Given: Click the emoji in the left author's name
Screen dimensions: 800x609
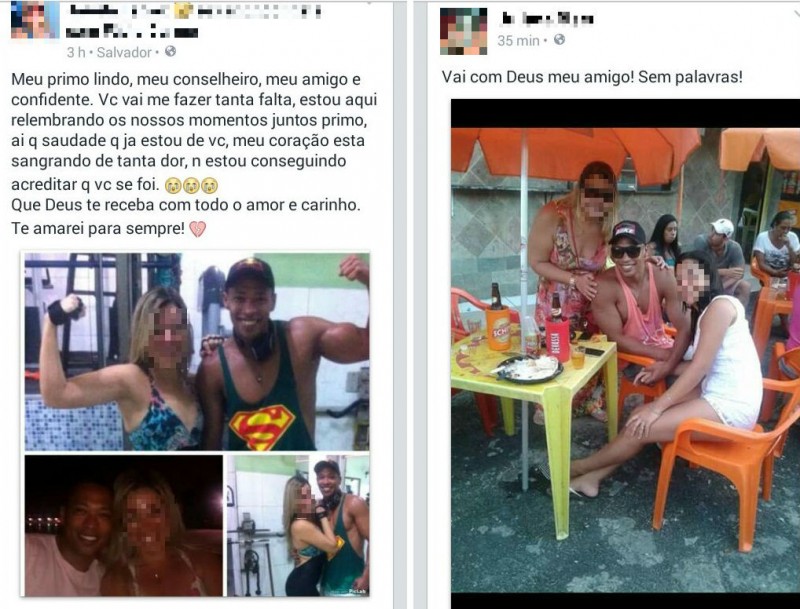Looking at the screenshot, I should [x=183, y=11].
